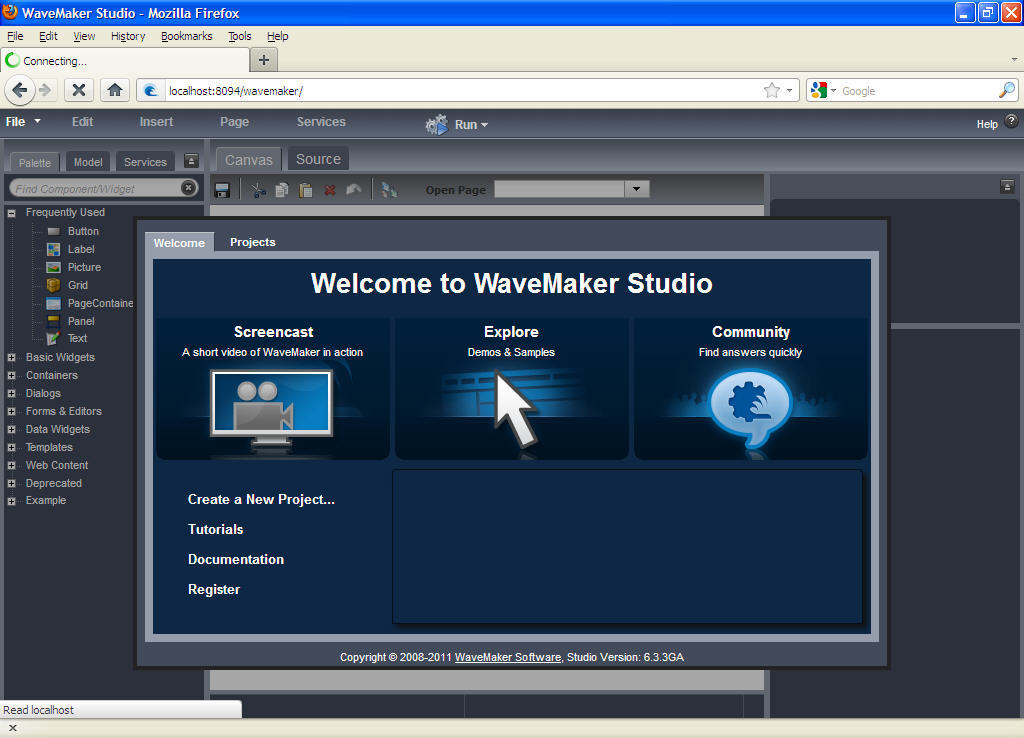
Task: Open Explore Demos & Samples tile
Action: pos(511,389)
